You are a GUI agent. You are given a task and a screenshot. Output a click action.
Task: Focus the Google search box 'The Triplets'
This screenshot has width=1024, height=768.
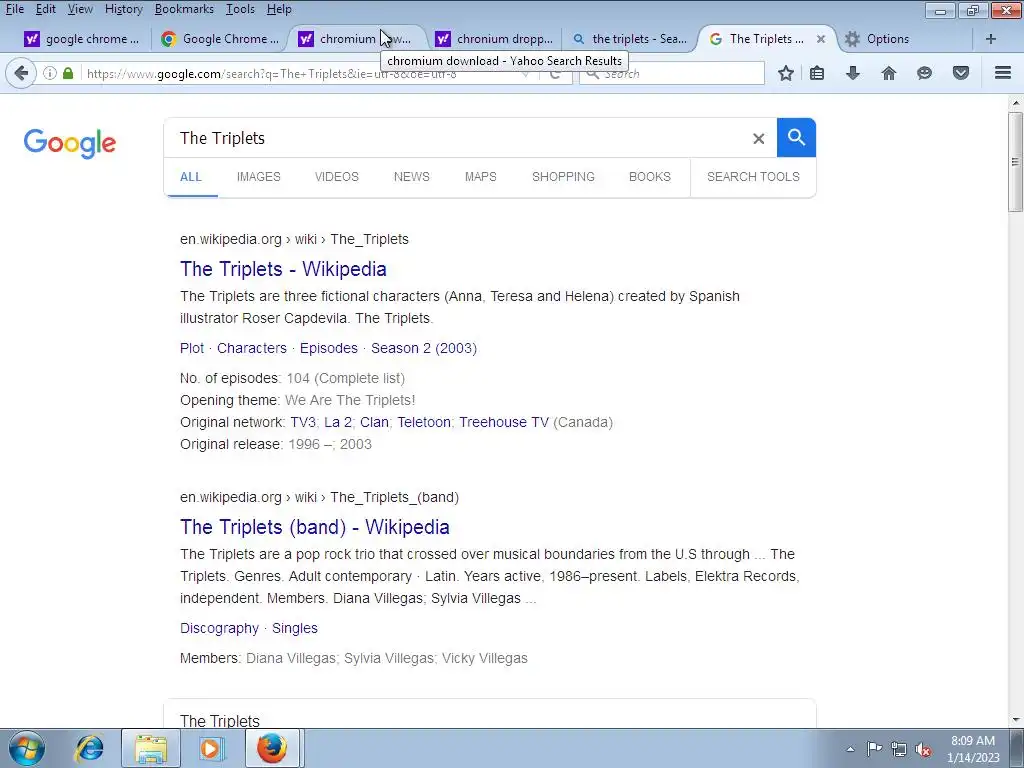tap(457, 138)
